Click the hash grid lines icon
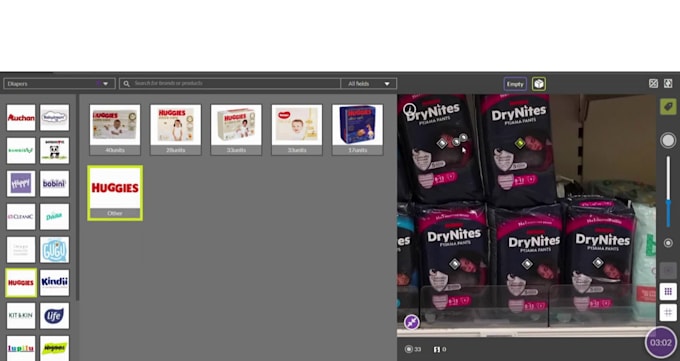Screen dimensions: 680x361 point(668,312)
